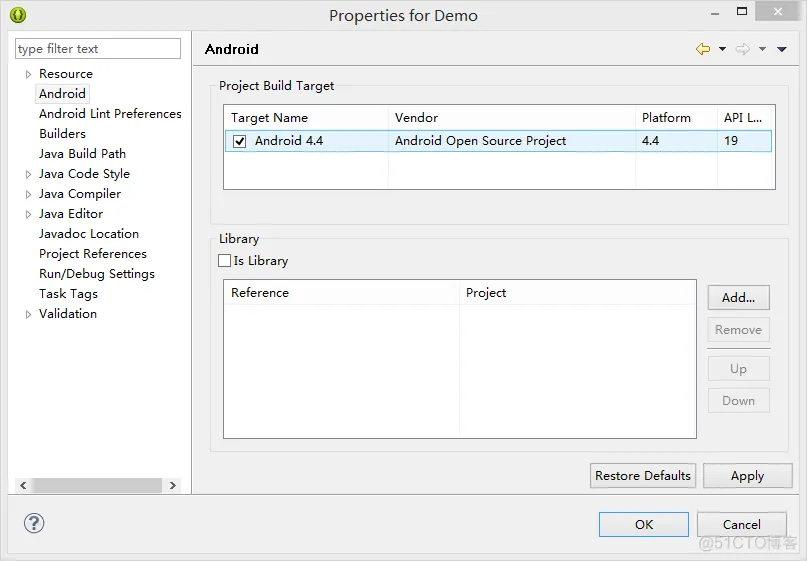Expand the Java Code Style node
807x561 pixels.
28,174
